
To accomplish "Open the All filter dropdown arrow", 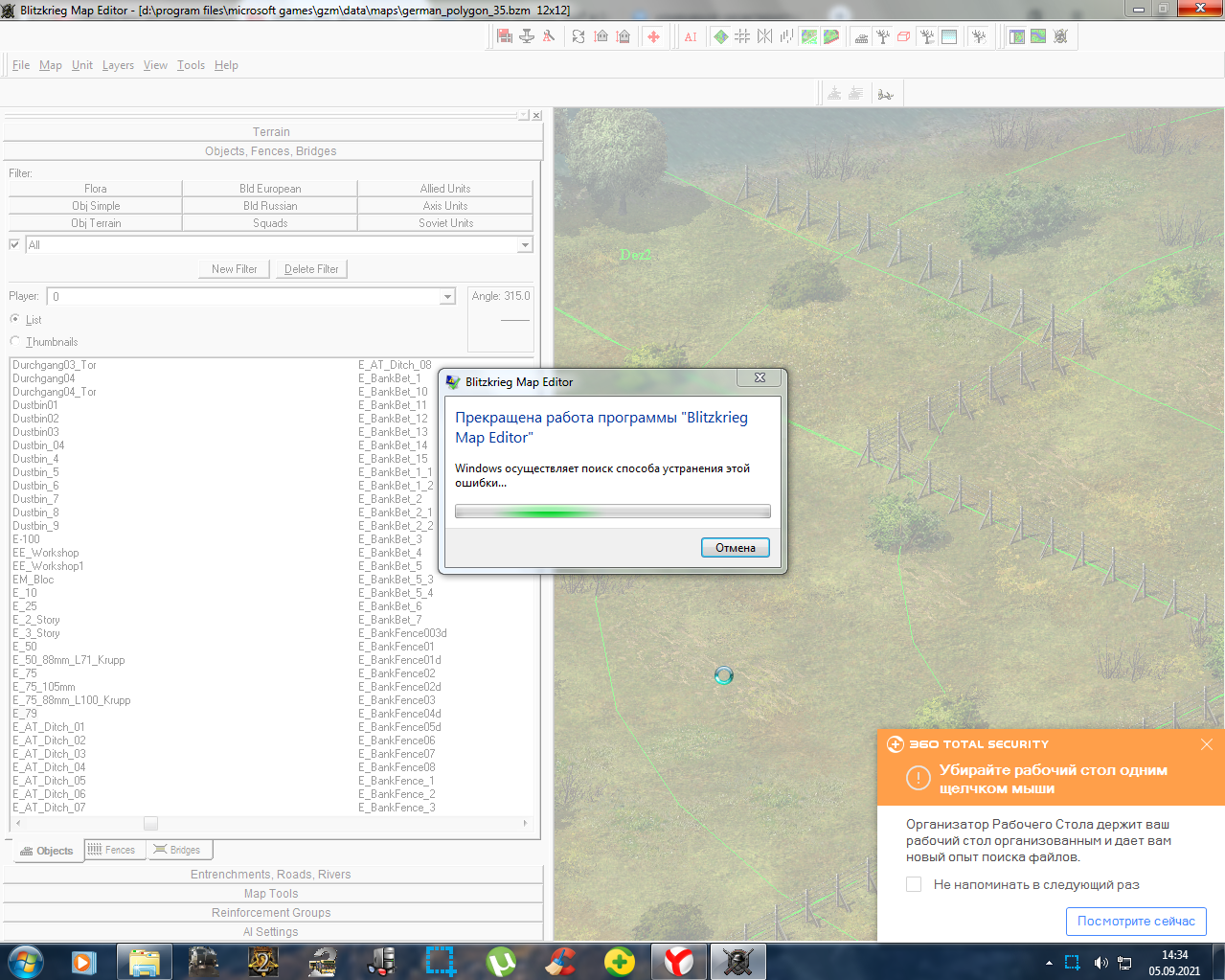I will coord(524,245).
